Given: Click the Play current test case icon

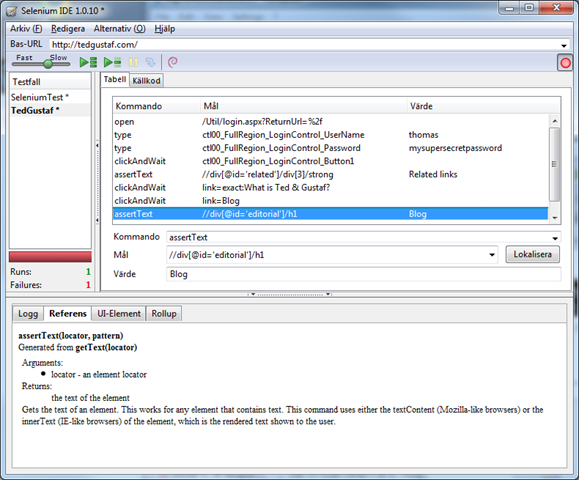Looking at the screenshot, I should [x=112, y=62].
